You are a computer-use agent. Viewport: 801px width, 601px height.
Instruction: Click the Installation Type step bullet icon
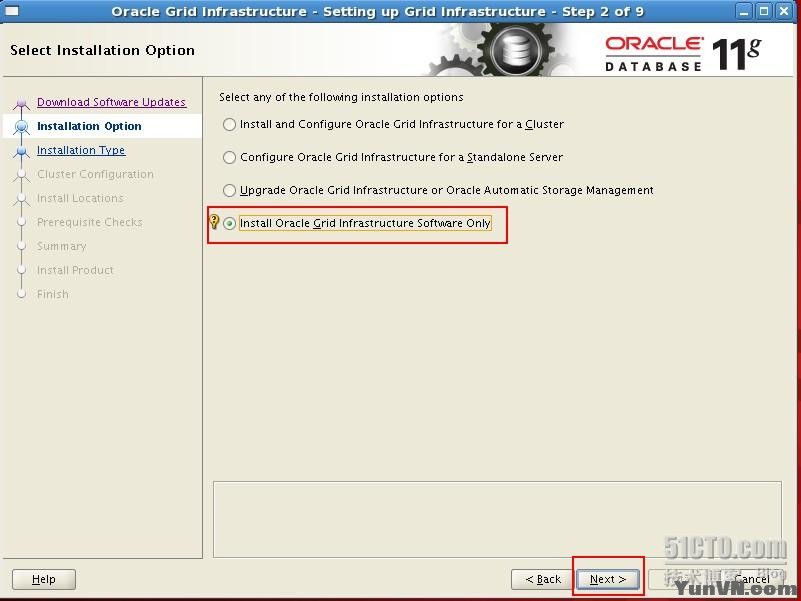(x=21, y=151)
